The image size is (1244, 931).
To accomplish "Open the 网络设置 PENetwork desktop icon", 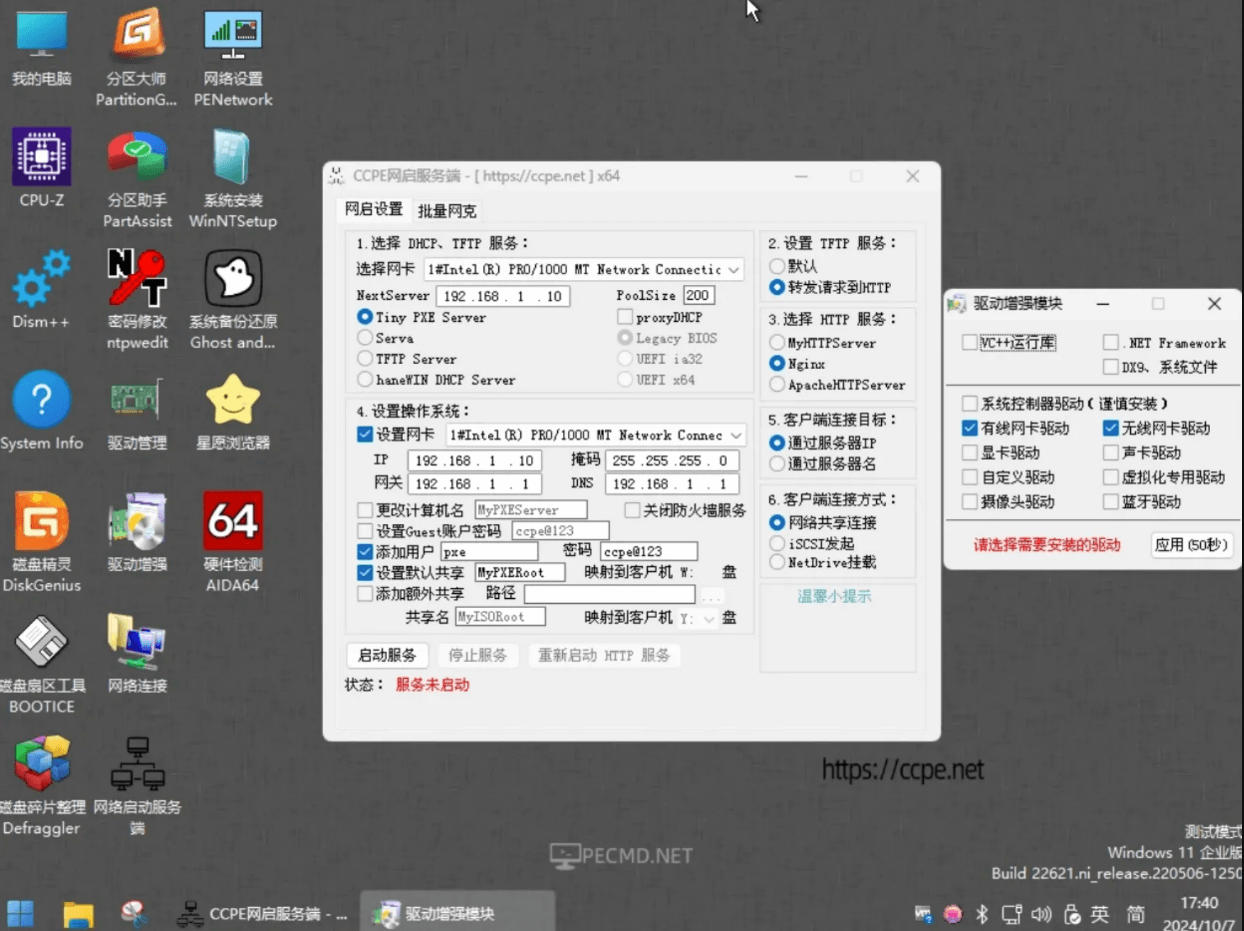I will coord(233,57).
